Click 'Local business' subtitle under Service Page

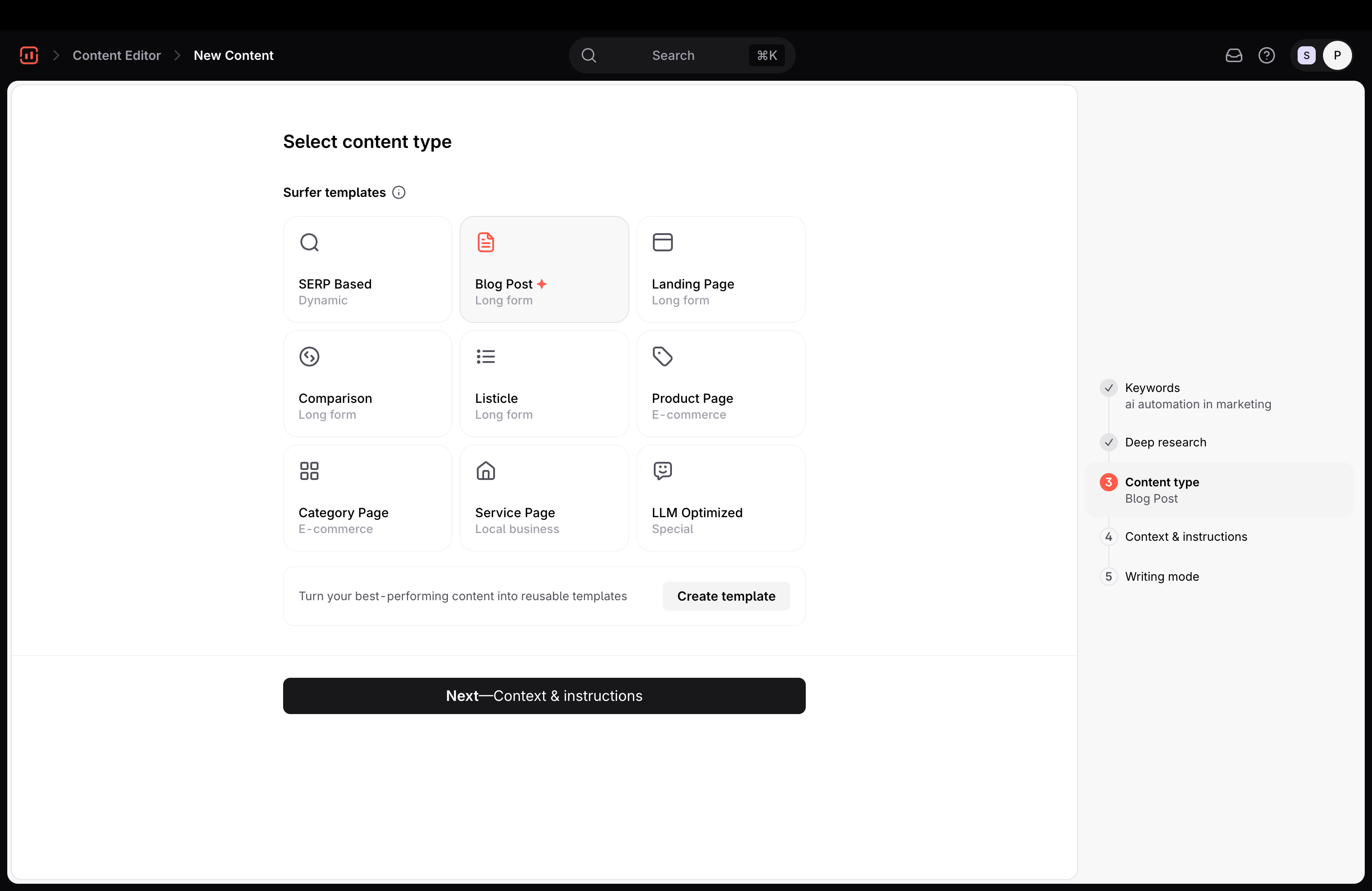tap(517, 529)
